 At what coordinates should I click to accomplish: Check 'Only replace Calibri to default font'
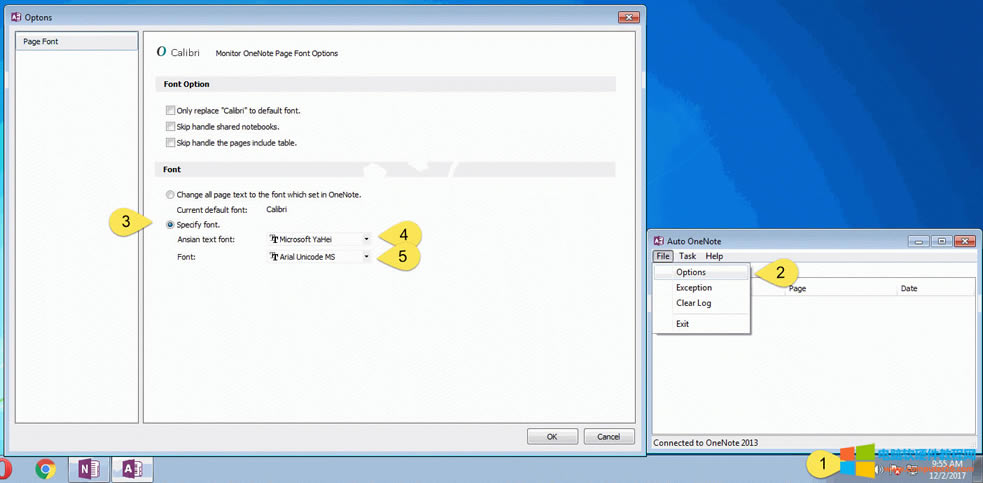click(170, 110)
